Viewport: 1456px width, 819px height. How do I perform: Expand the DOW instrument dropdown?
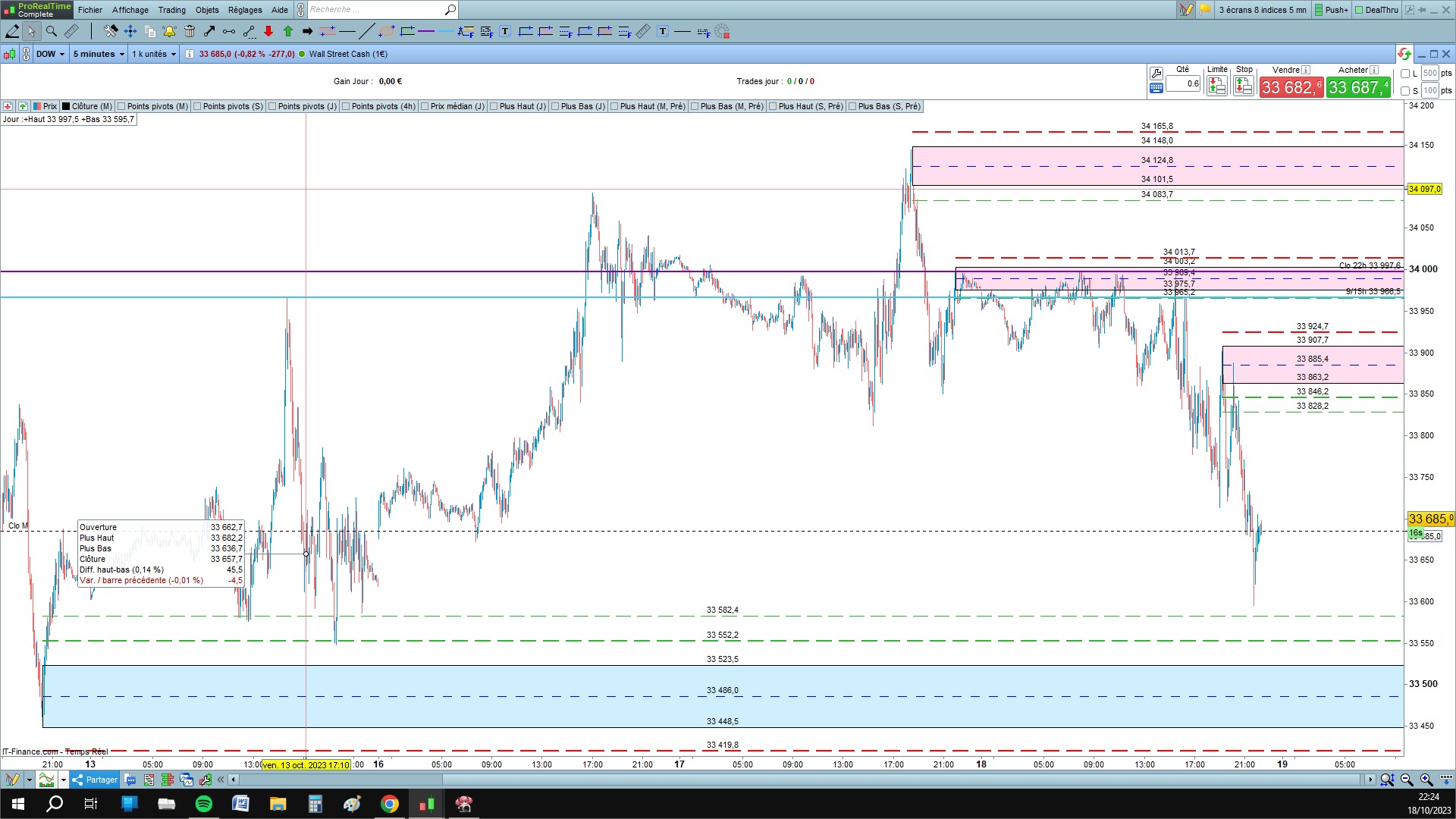pos(51,54)
